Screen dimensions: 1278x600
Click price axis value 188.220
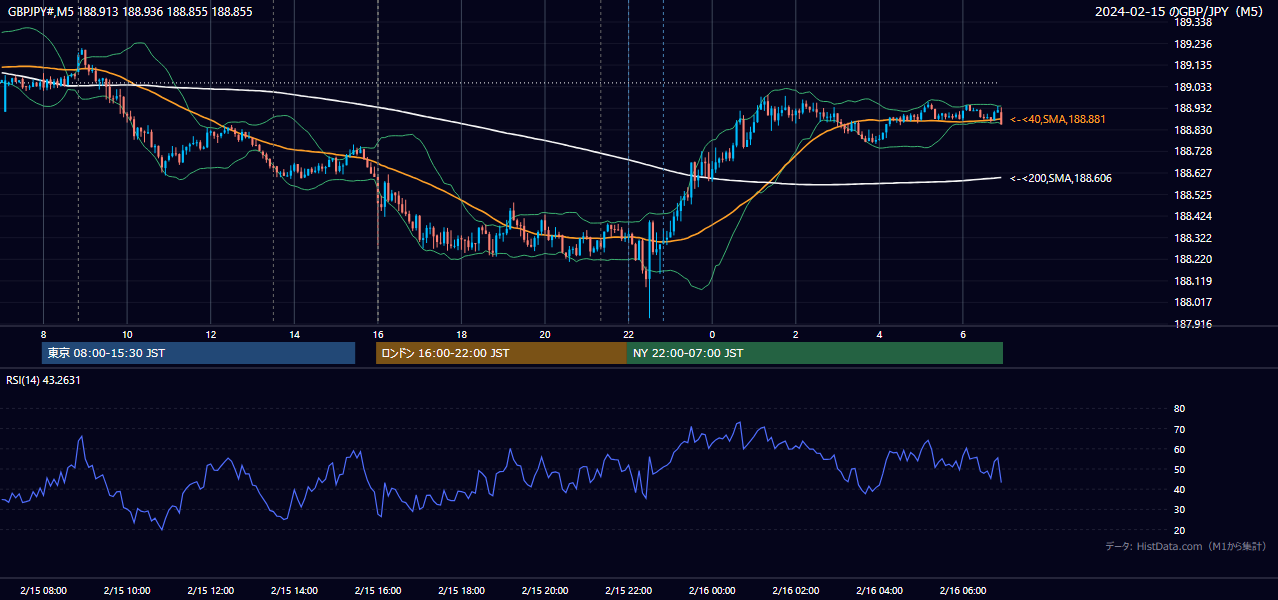(1193, 259)
